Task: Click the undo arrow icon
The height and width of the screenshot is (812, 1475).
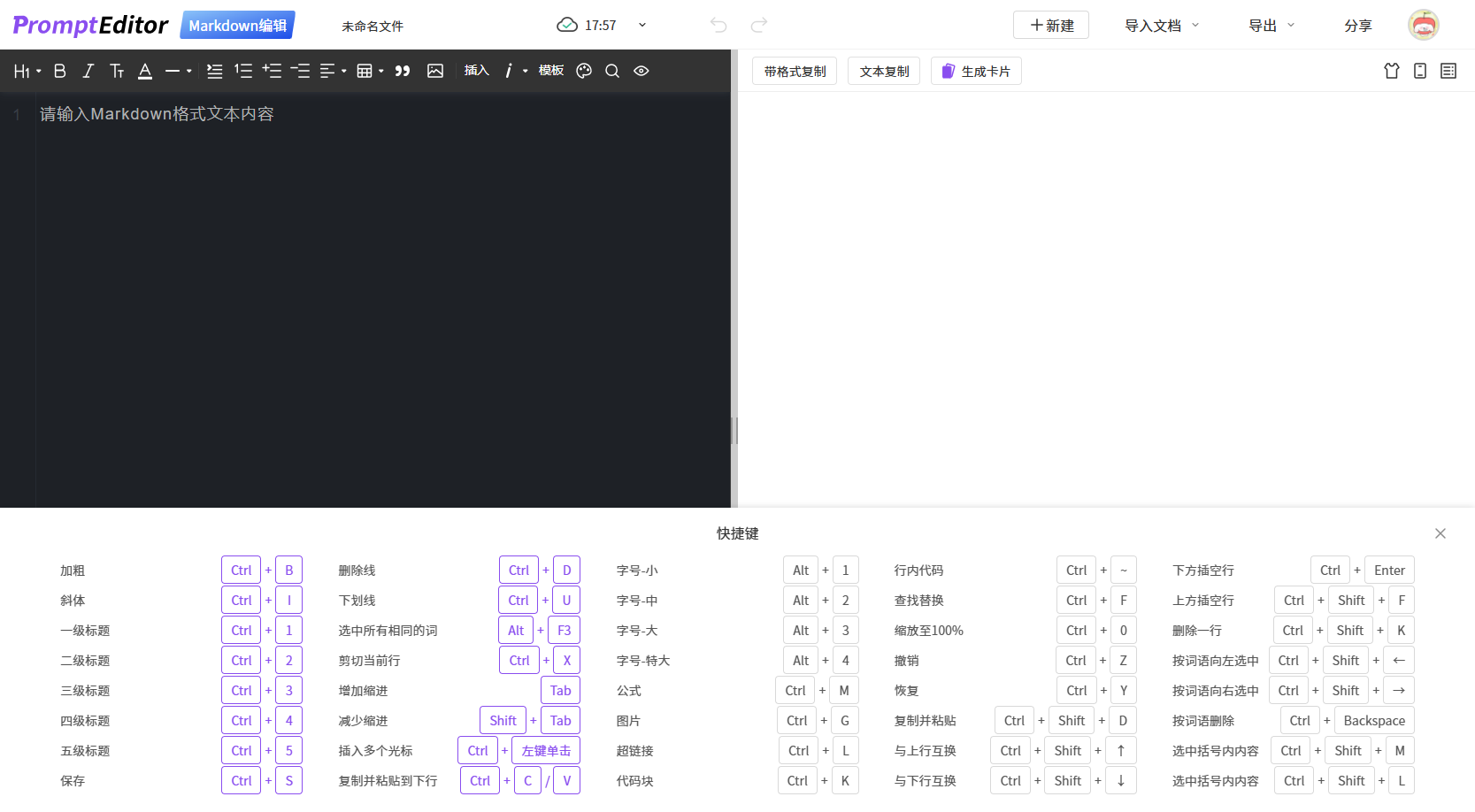Action: 718,26
